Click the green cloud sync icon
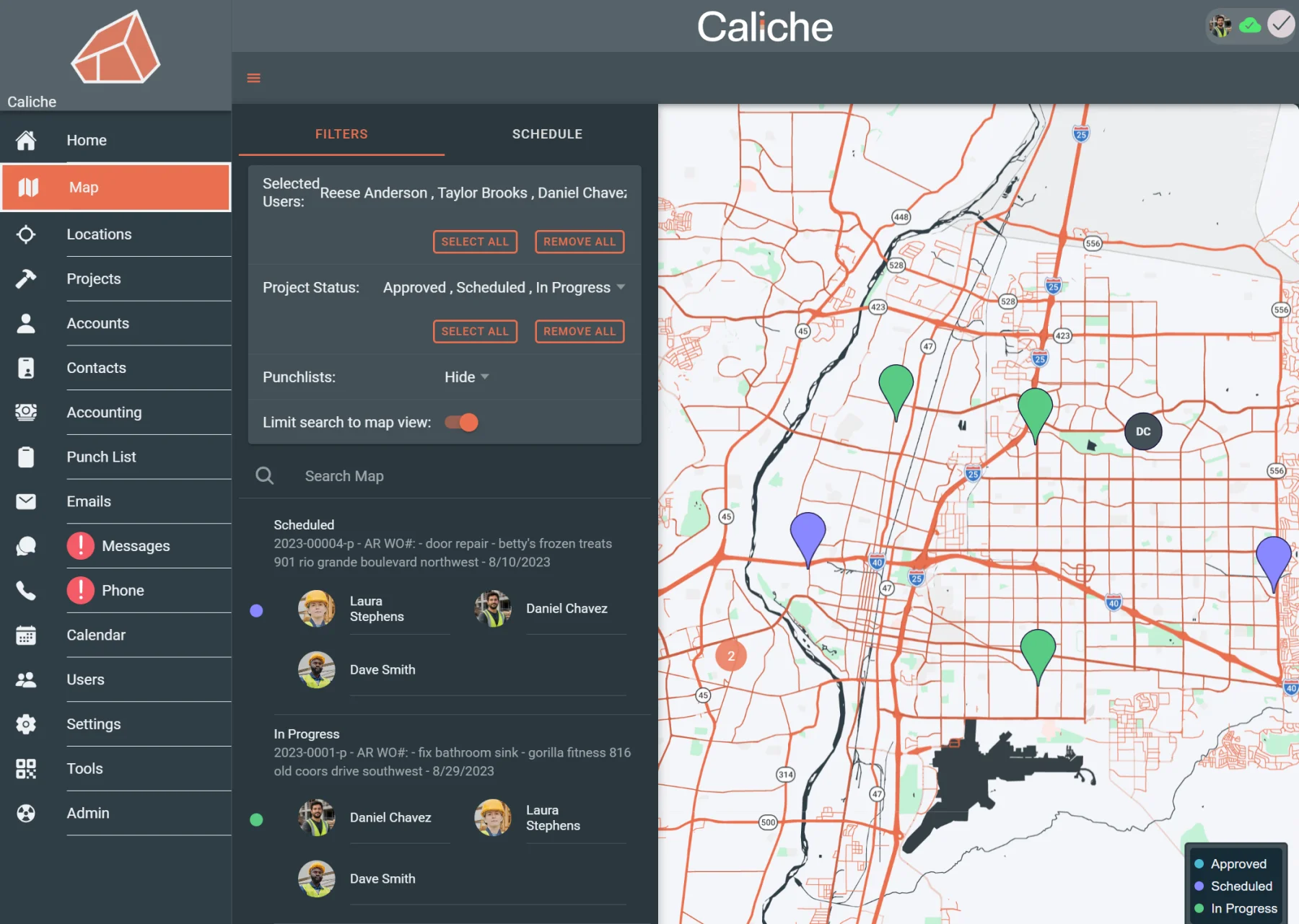Screen dimensions: 1299x924 click(1250, 26)
